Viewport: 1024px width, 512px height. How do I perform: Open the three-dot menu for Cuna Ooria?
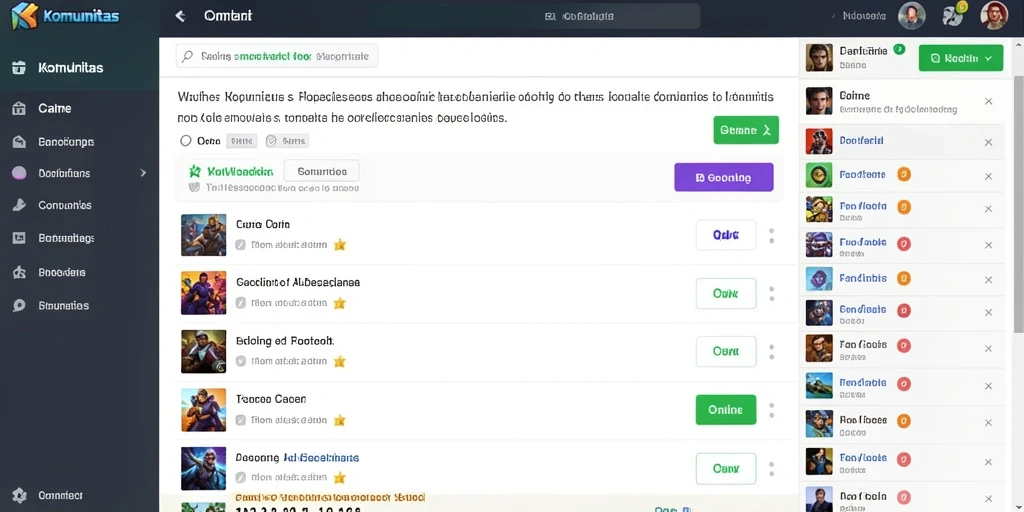[x=771, y=236]
